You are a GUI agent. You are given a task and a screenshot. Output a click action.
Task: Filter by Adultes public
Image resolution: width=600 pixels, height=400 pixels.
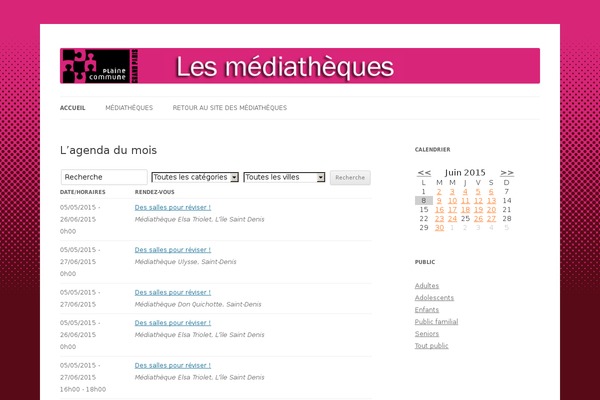point(427,286)
